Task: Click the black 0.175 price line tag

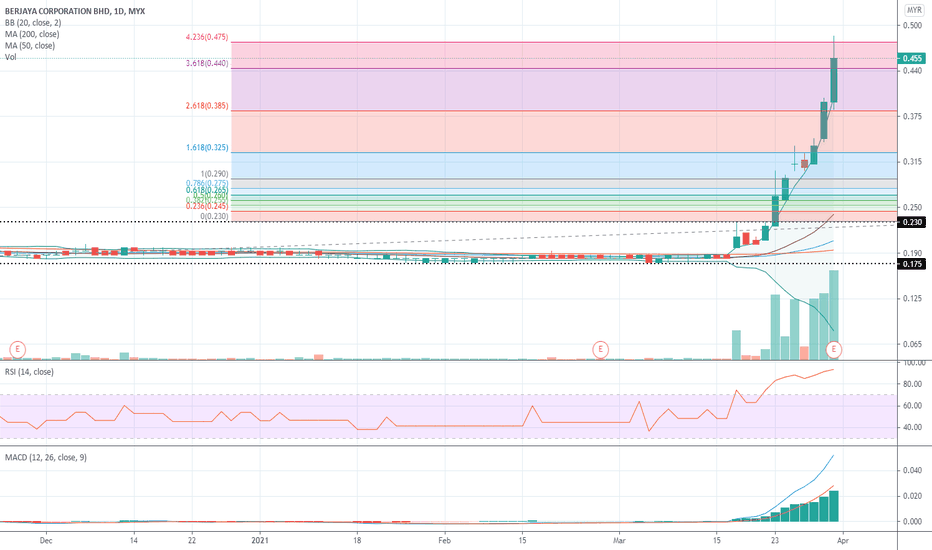Action: (912, 263)
